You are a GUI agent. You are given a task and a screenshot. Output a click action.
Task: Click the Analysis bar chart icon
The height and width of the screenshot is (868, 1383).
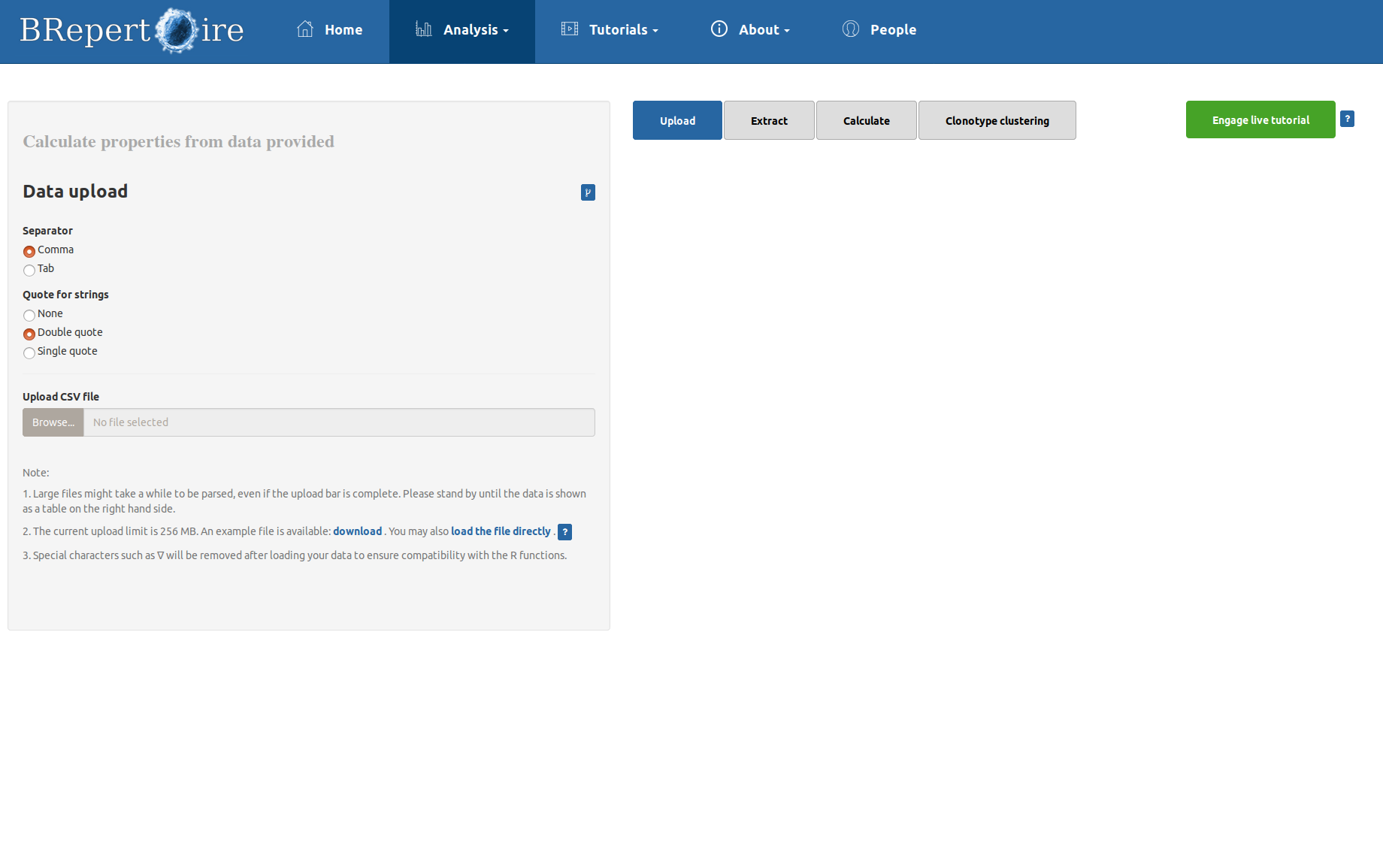423,29
